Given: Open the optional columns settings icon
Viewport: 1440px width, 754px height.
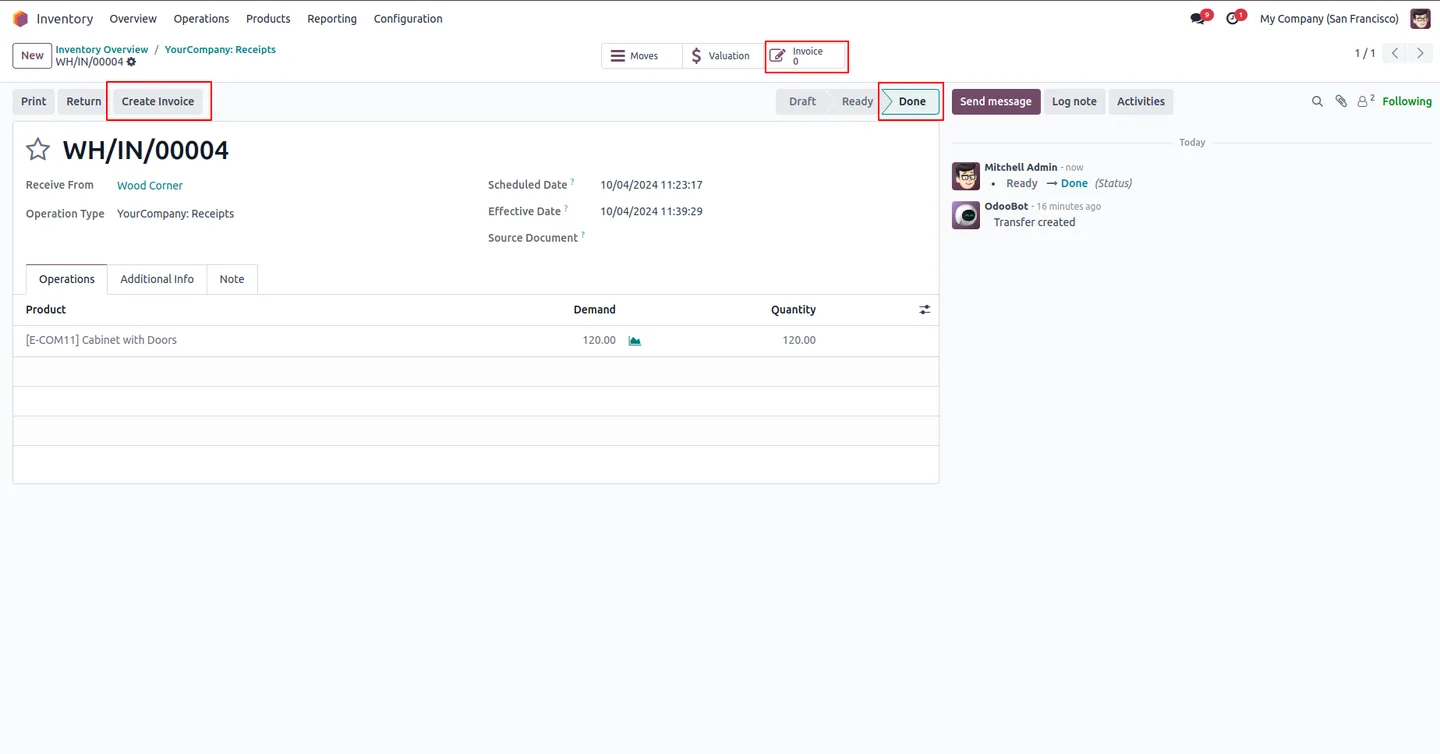Looking at the screenshot, I should click(x=925, y=310).
